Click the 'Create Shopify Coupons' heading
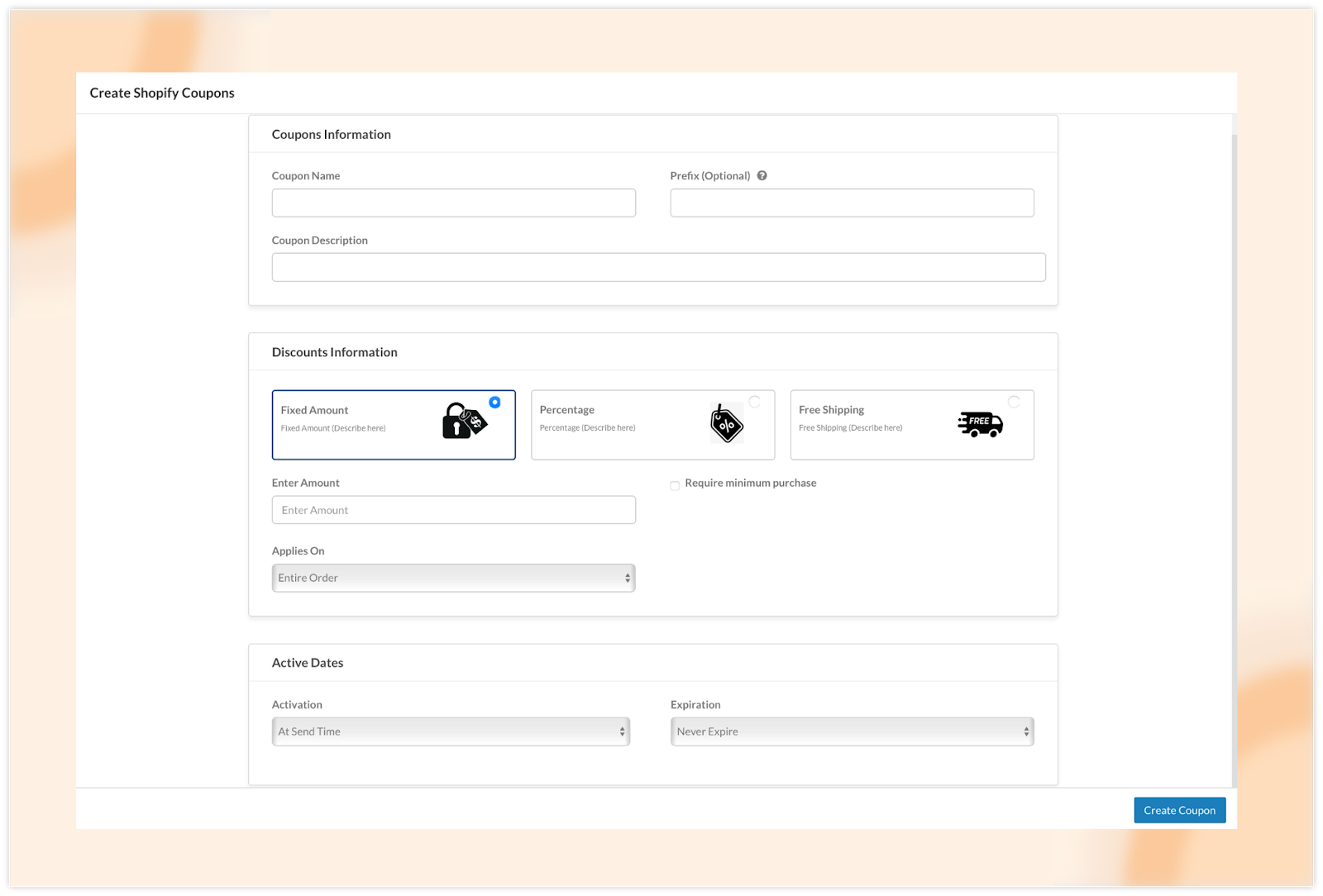The height and width of the screenshot is (896, 1323). [x=162, y=93]
